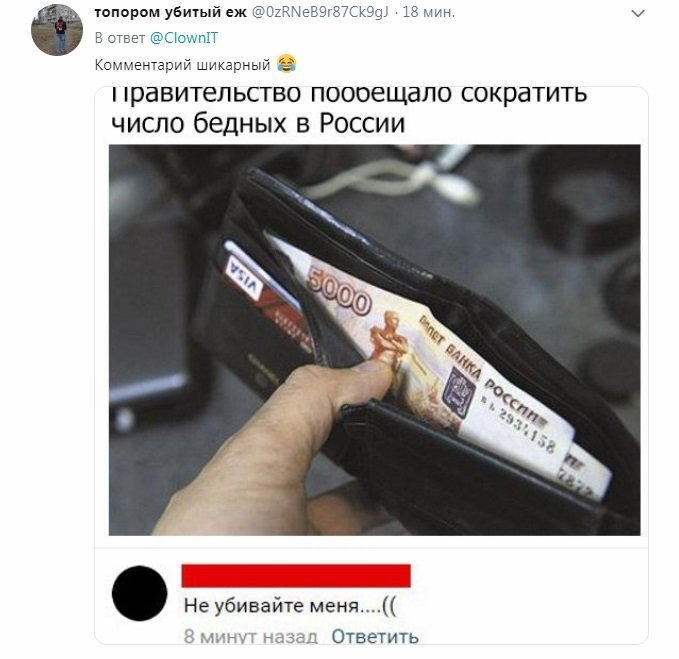
Task: Open the attached wallet photo
Action: (374, 340)
